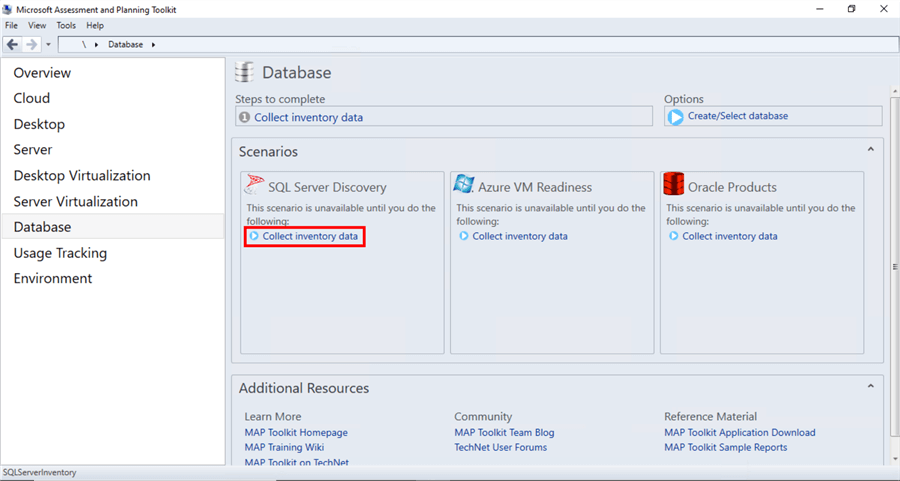Viewport: 900px width, 481px height.
Task: Open the MAP Toolkit Homepage link
Action: click(x=296, y=432)
